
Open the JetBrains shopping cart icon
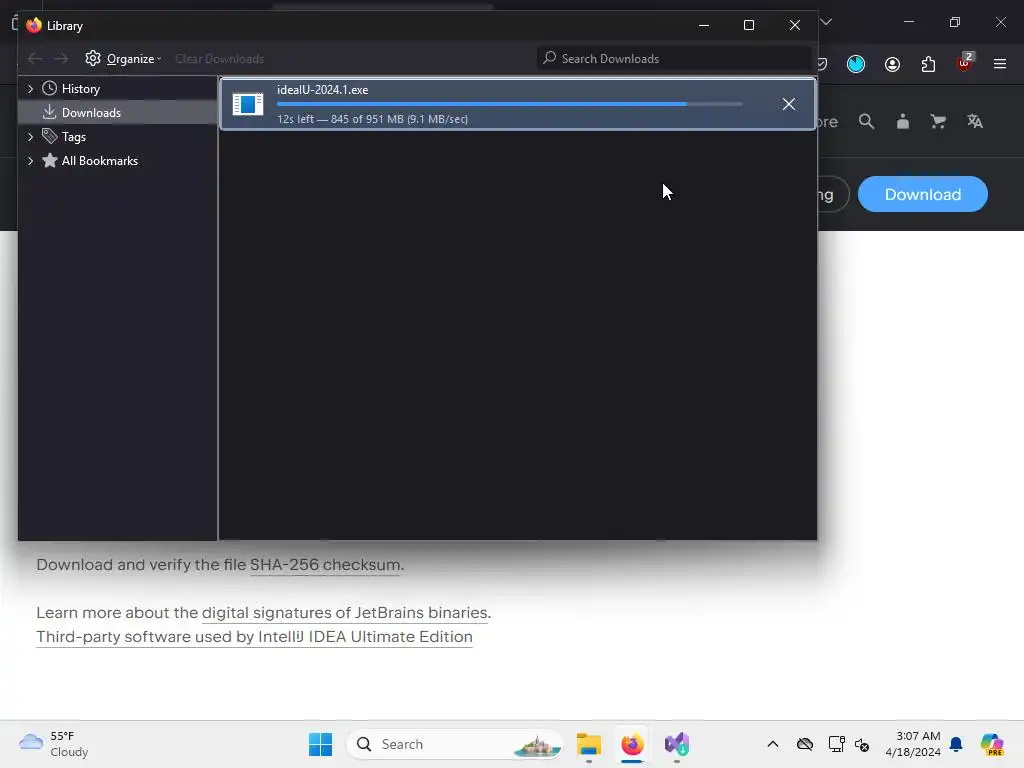[x=938, y=121]
